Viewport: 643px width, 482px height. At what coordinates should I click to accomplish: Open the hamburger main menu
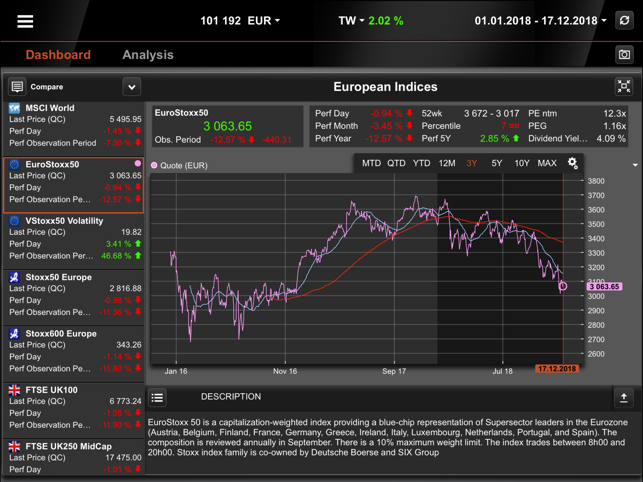click(25, 21)
